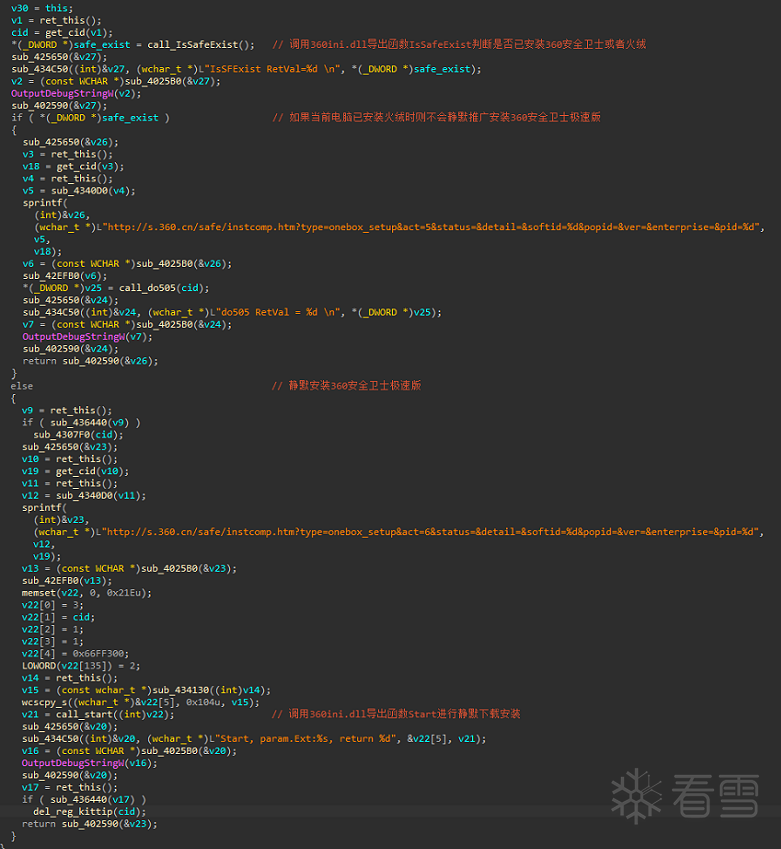Select the line 'v22[0] = 3;'
This screenshot has width=781, height=849.
53,605
